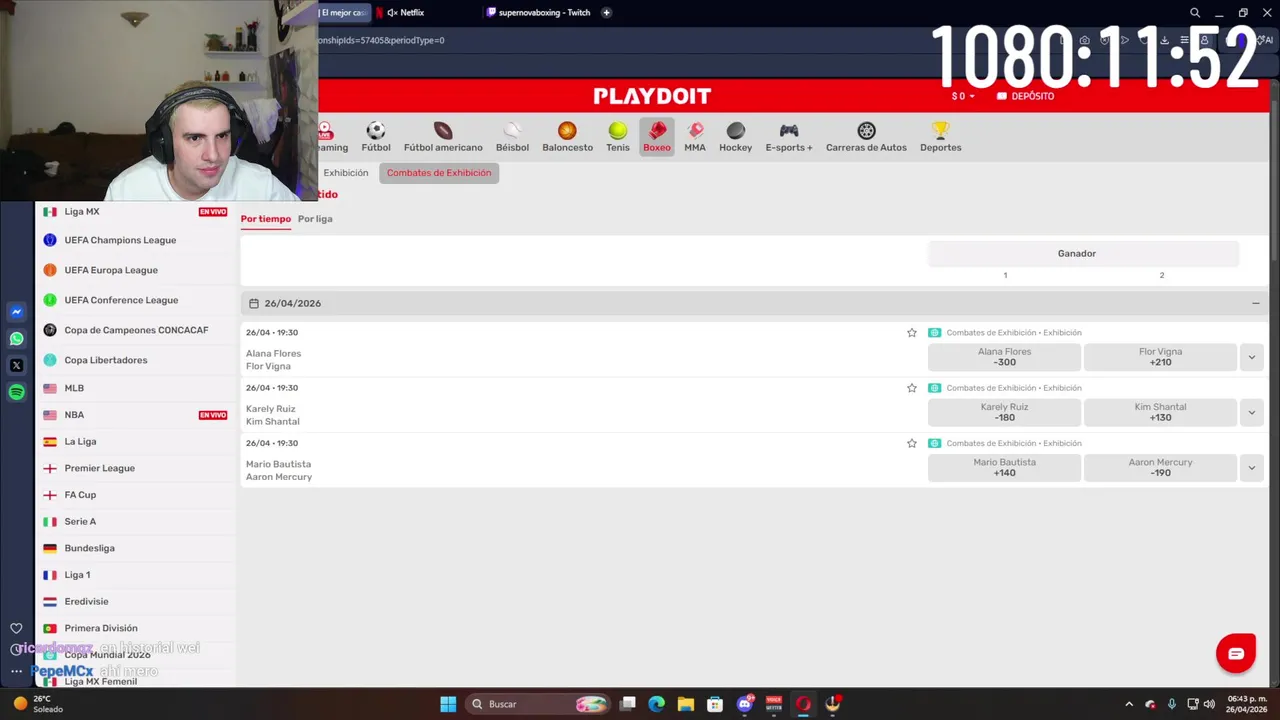Expand more markets for Alana Flores match
This screenshot has height=720, width=1280.
click(x=1251, y=357)
